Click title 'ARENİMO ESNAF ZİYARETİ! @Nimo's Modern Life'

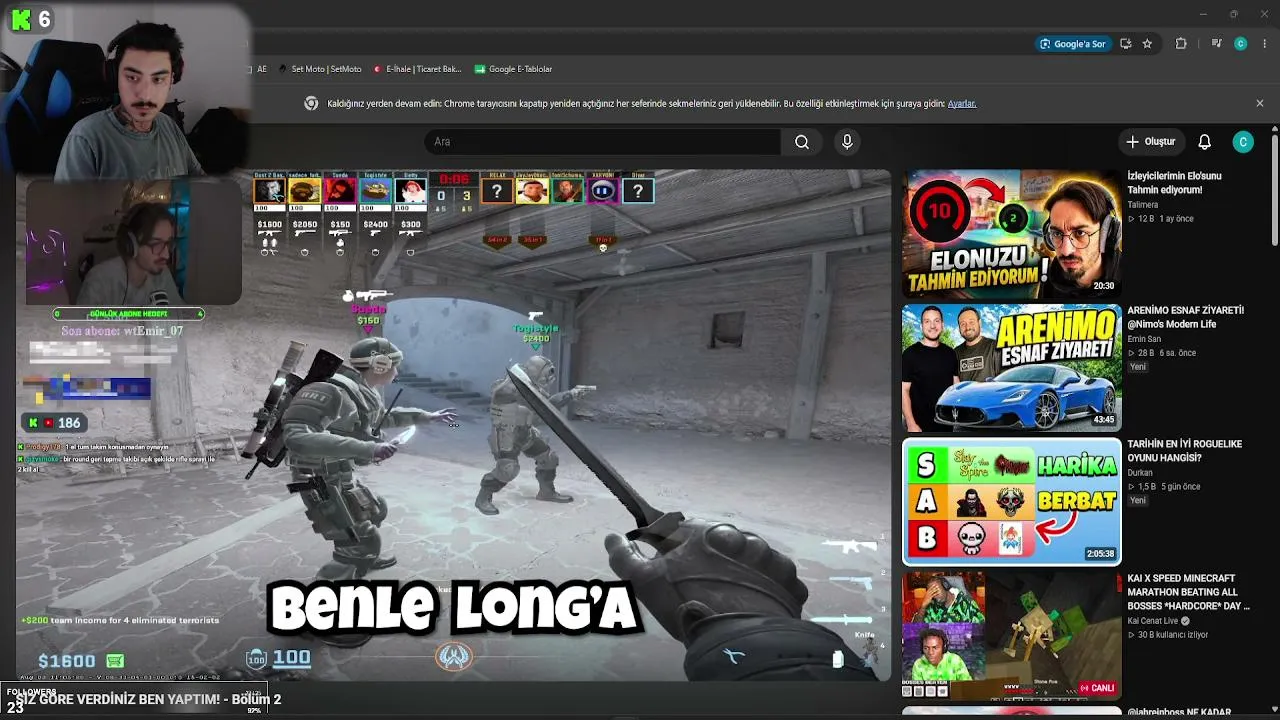[x=1186, y=317]
